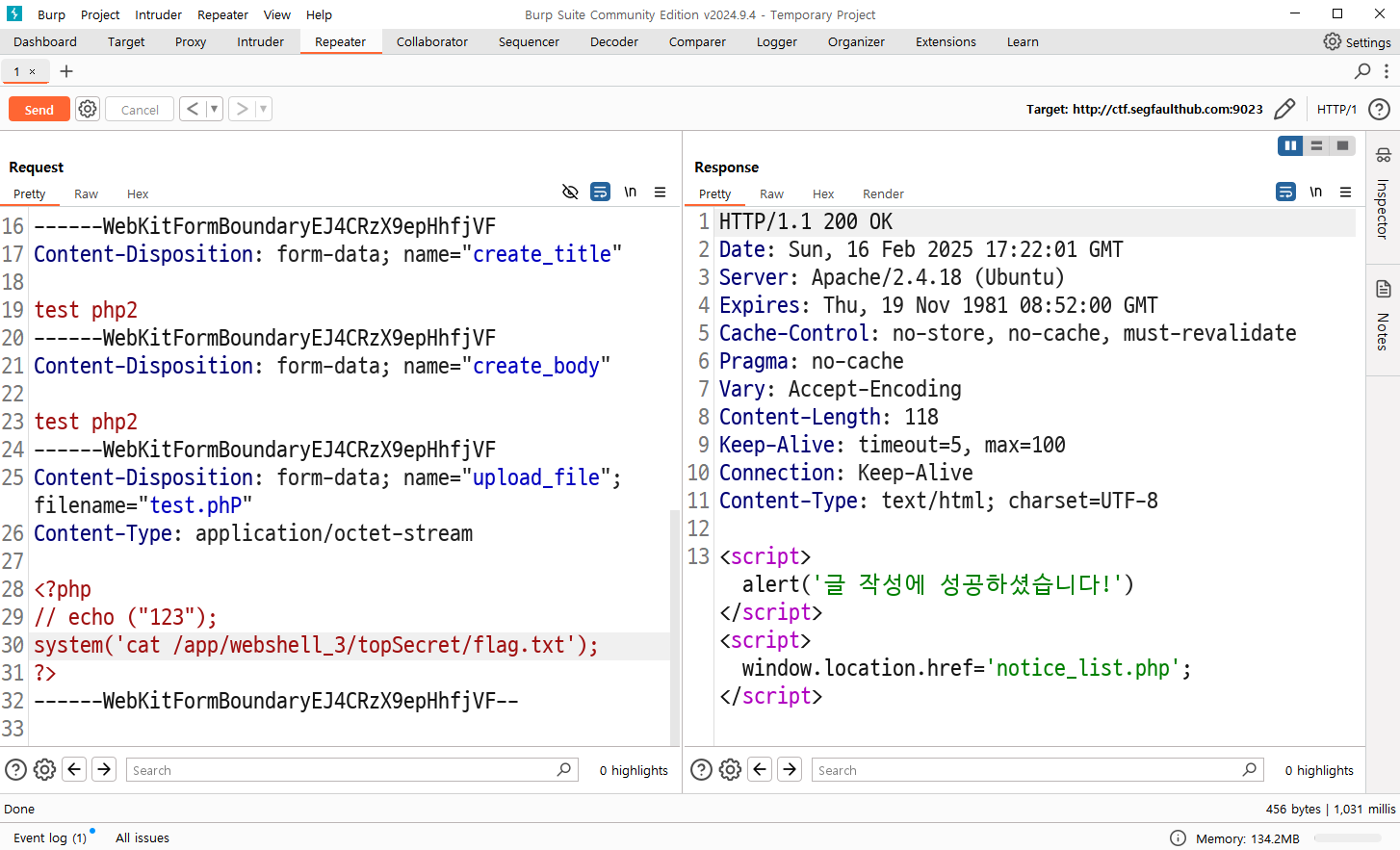Viewport: 1400px width, 850px height.
Task: Open the Proxy tool tab
Action: tap(191, 41)
